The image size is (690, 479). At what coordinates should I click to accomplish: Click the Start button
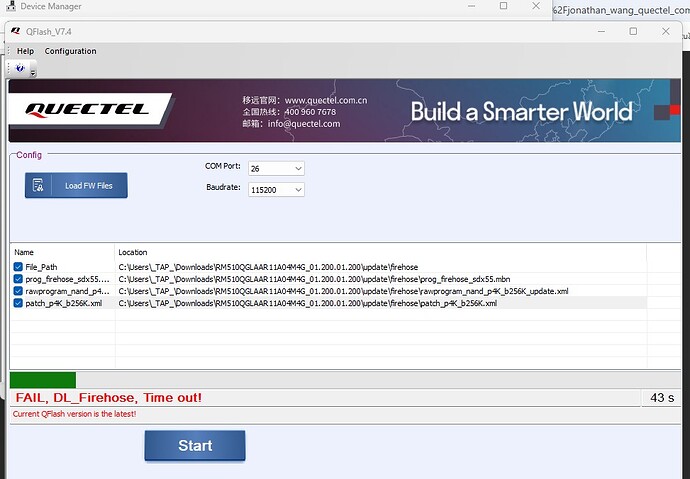[195, 445]
